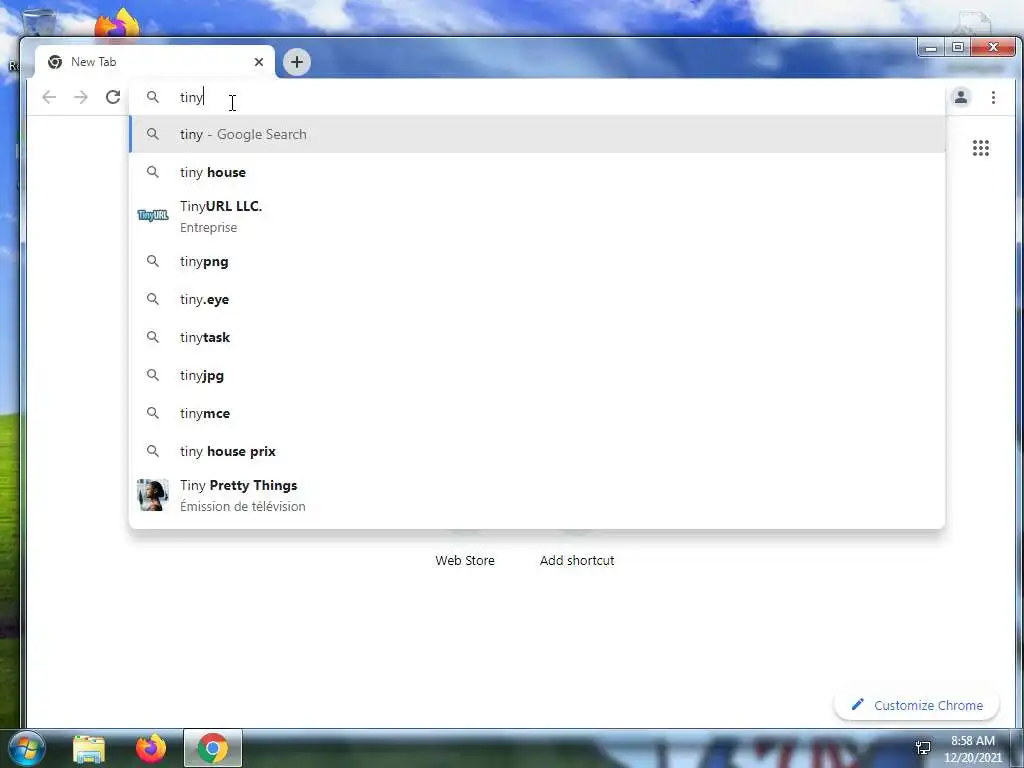Click search icon beside 'tinytask'
The height and width of the screenshot is (768, 1024).
coord(152,337)
